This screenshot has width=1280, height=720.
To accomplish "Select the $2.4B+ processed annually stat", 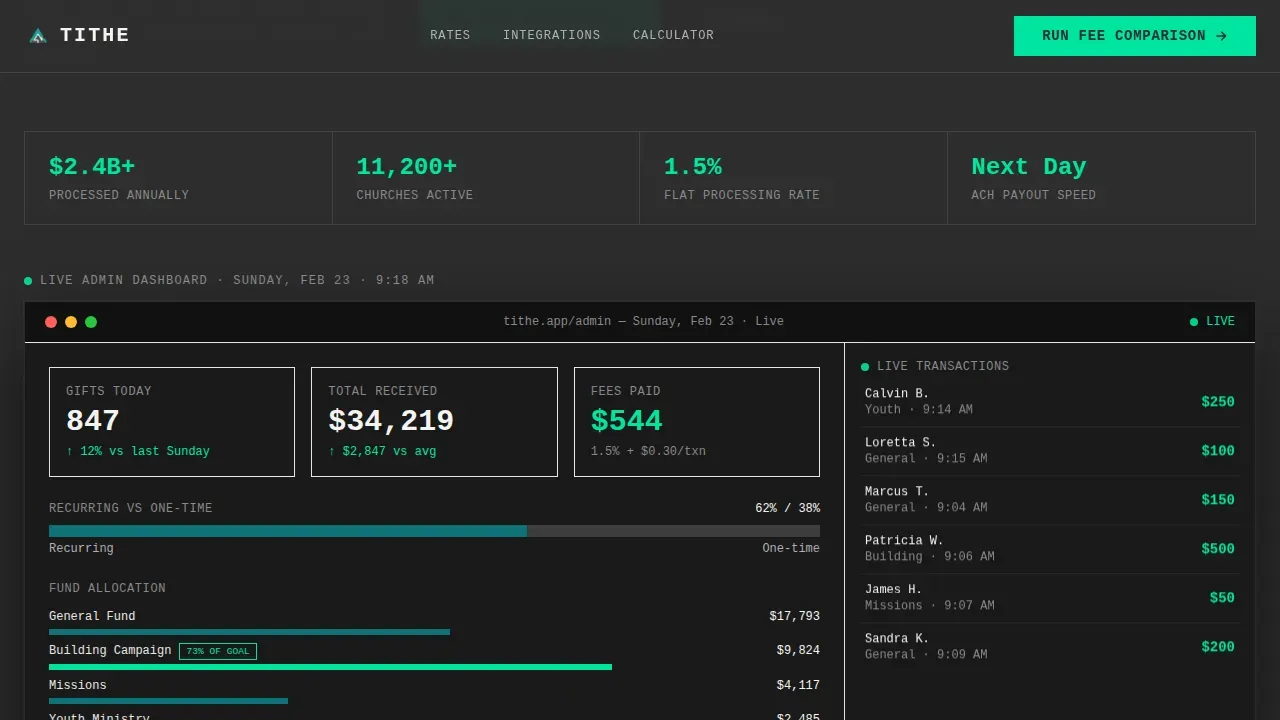I will (179, 178).
